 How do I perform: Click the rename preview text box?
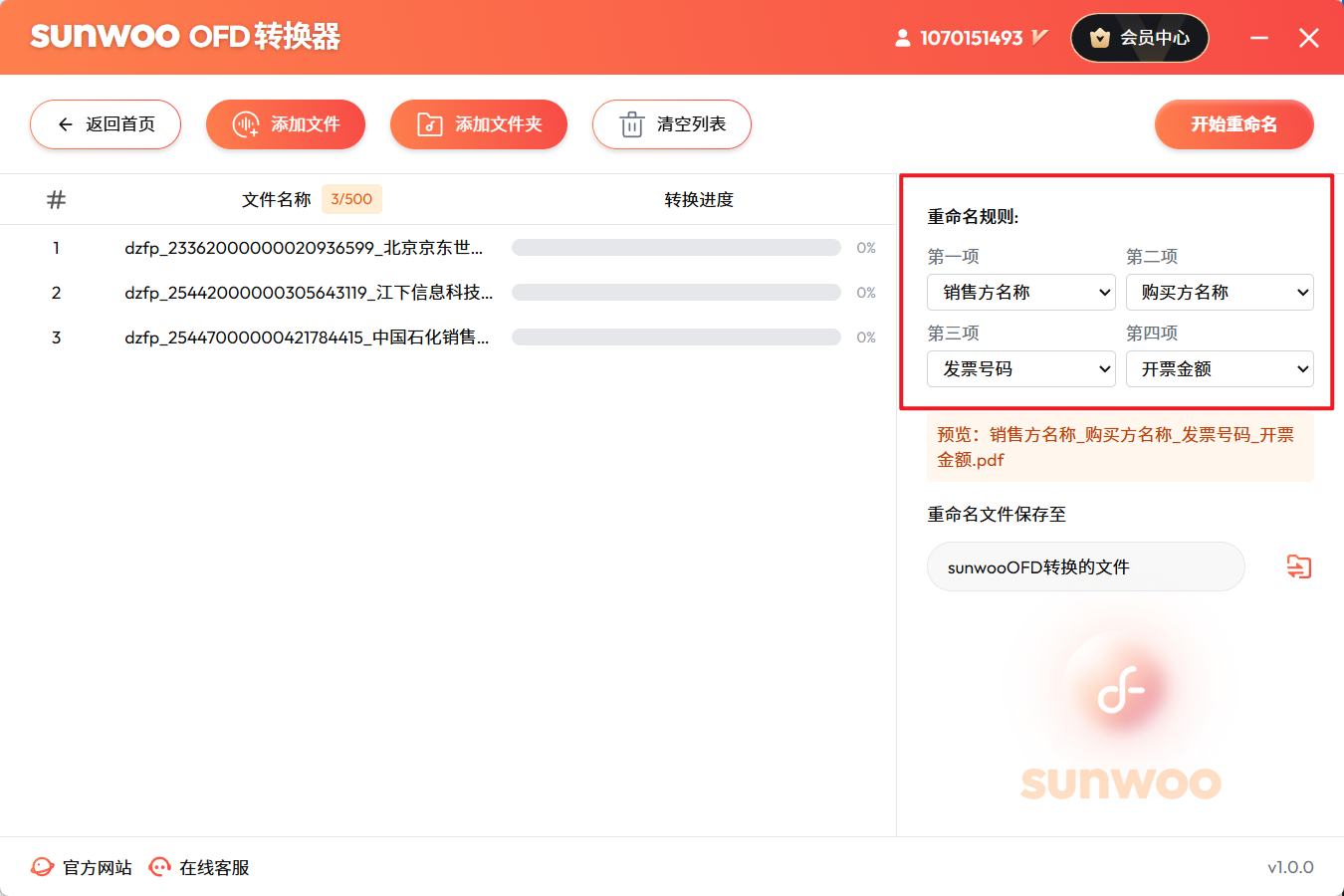click(1120, 447)
